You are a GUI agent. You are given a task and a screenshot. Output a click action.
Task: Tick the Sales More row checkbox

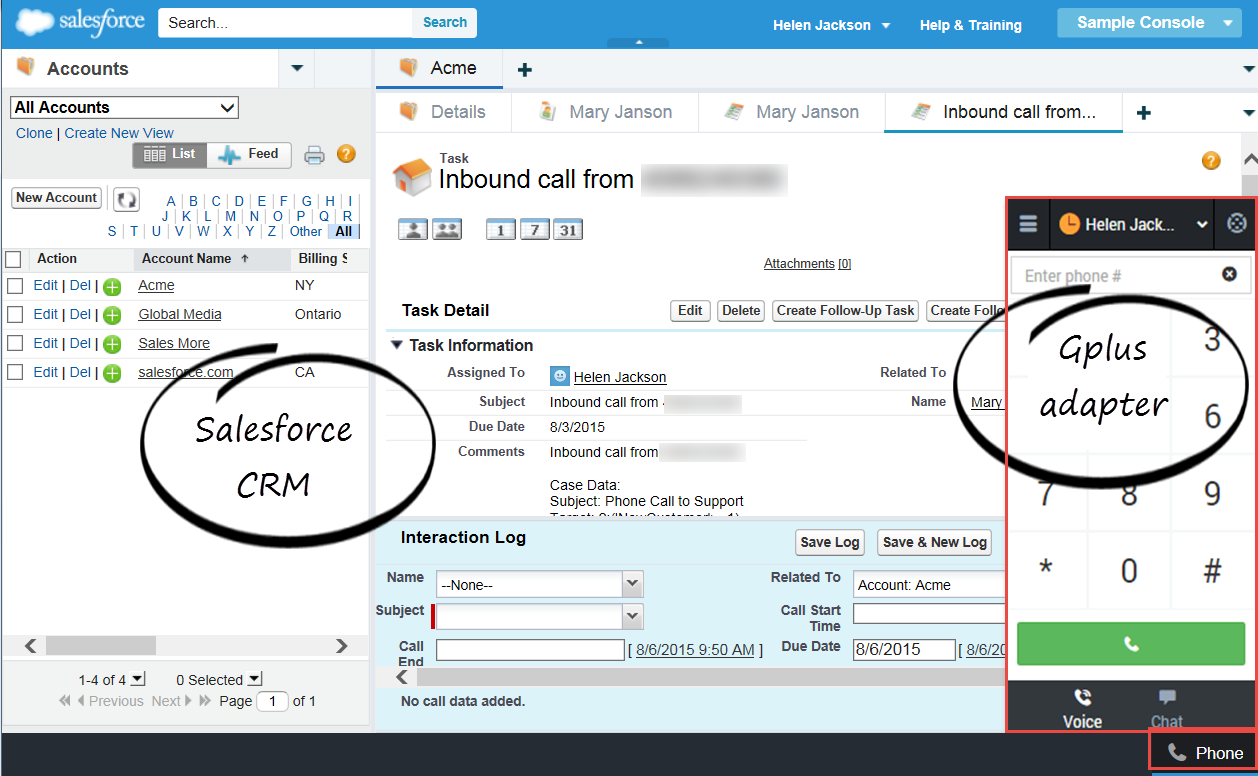click(15, 344)
